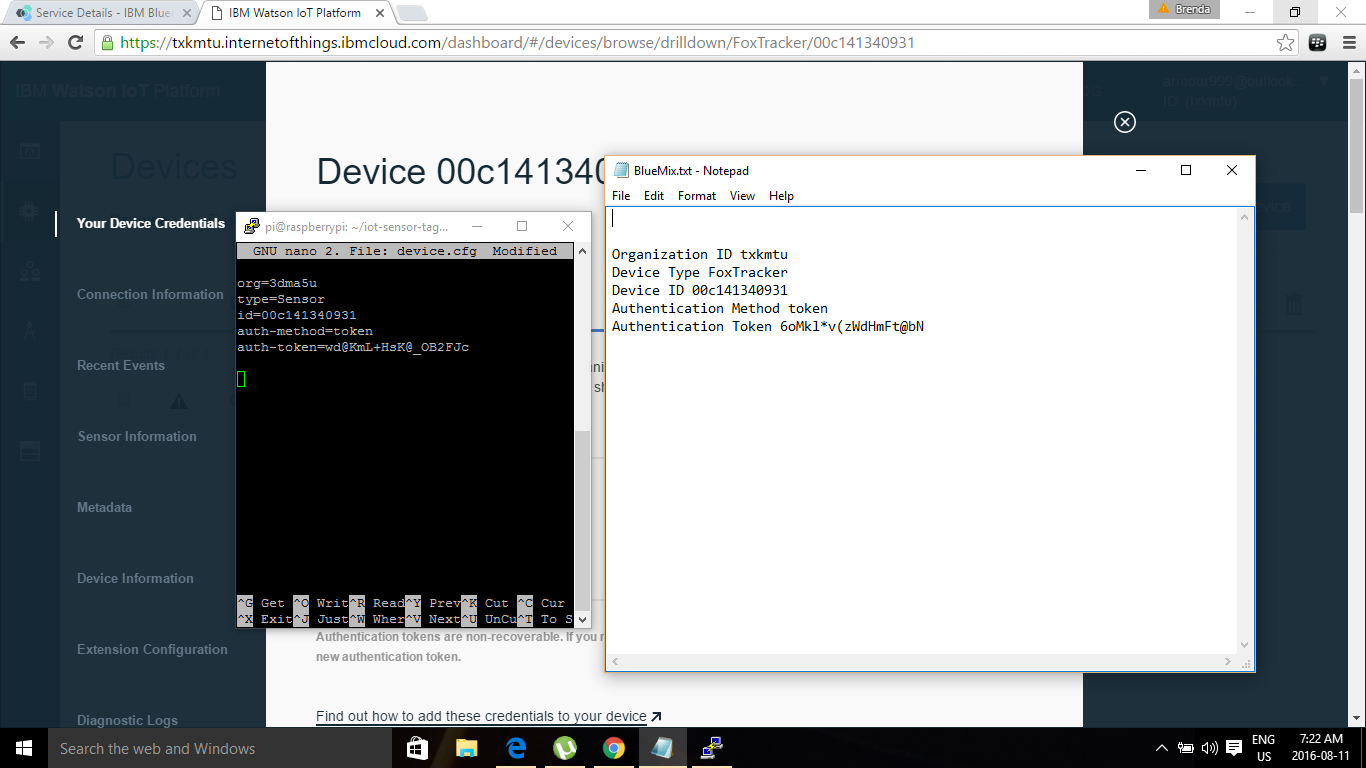
Task: Click the 'auth-token=' line in the nano editor
Action: pos(353,347)
